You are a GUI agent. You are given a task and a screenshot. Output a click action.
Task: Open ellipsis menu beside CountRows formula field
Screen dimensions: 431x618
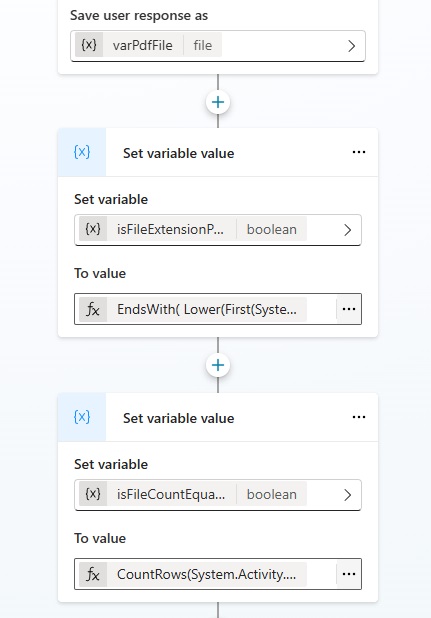tap(349, 574)
